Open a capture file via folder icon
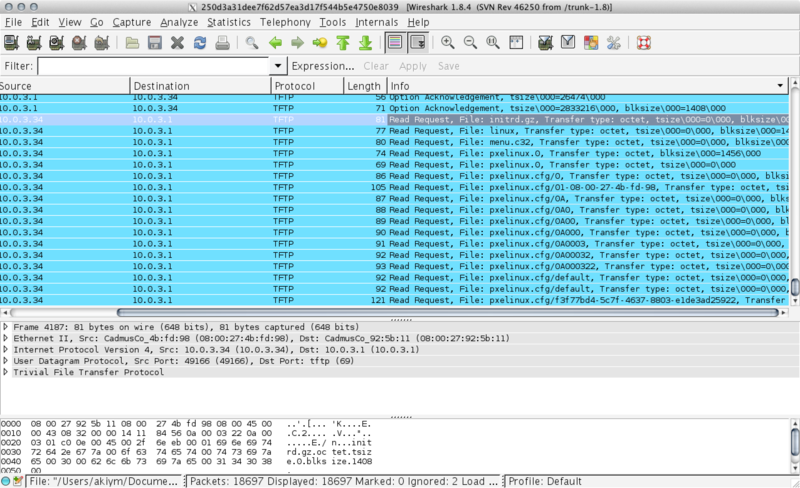The height and width of the screenshot is (488, 800). click(132, 43)
